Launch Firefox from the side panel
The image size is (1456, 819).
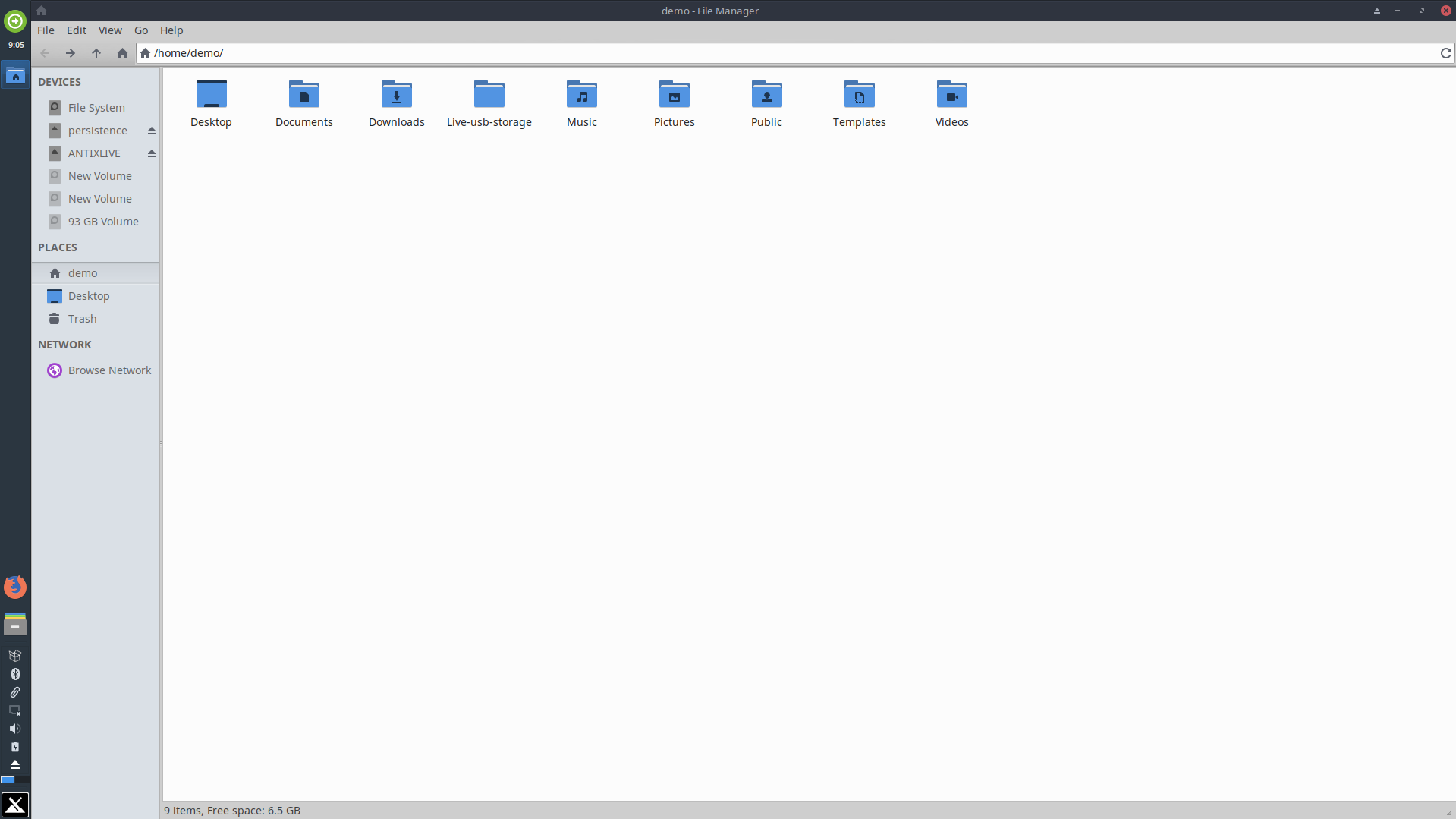coord(15,587)
